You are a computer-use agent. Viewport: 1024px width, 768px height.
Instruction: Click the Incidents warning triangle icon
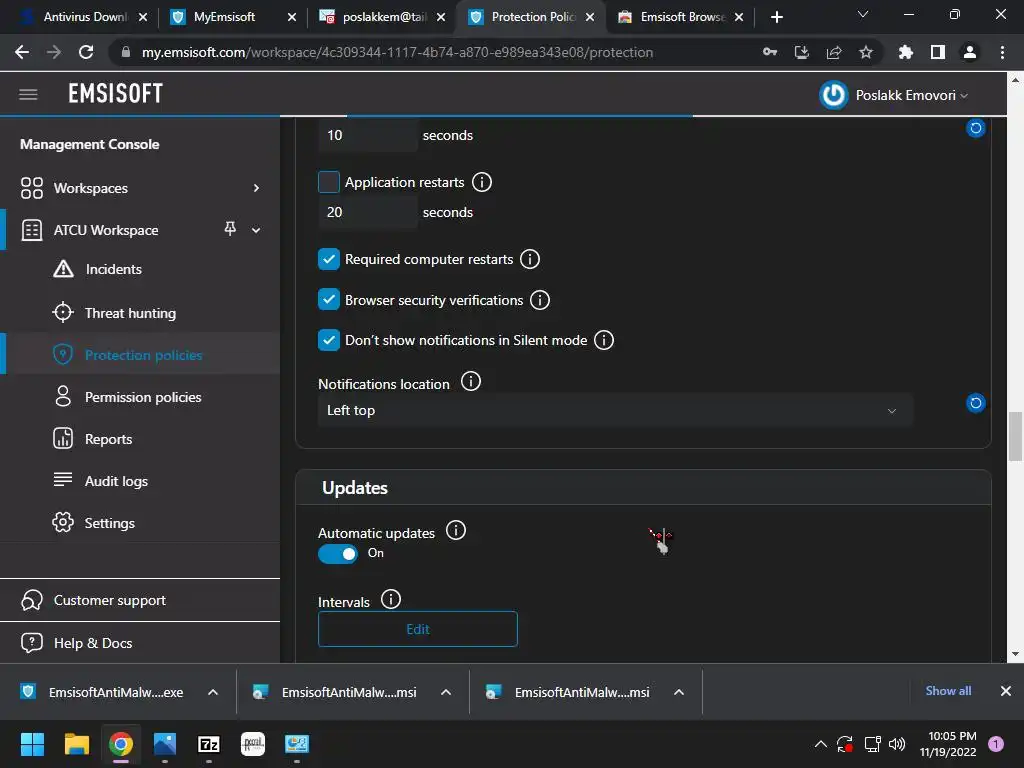click(63, 268)
